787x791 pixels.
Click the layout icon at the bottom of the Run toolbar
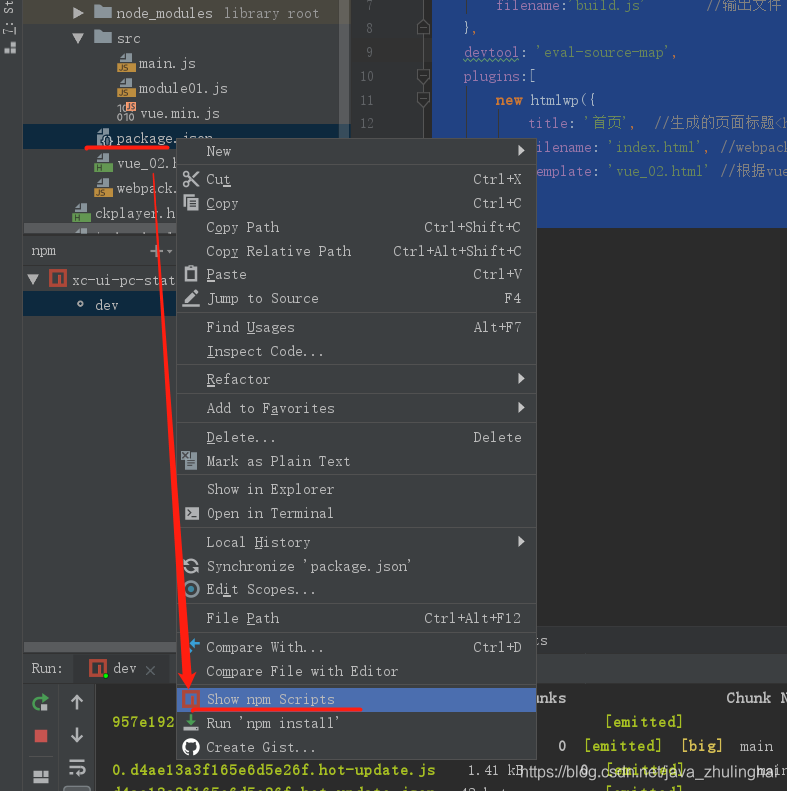click(x=41, y=776)
